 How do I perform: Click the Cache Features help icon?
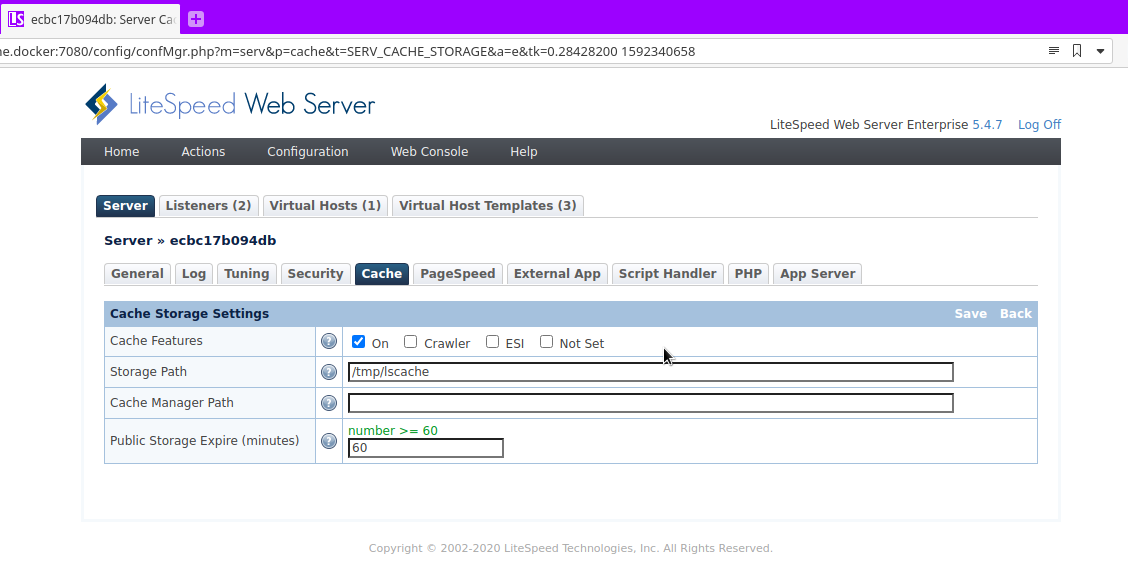pos(328,341)
